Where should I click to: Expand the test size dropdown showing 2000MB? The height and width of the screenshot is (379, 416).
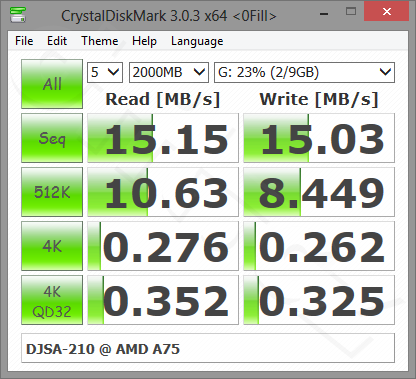coord(169,72)
